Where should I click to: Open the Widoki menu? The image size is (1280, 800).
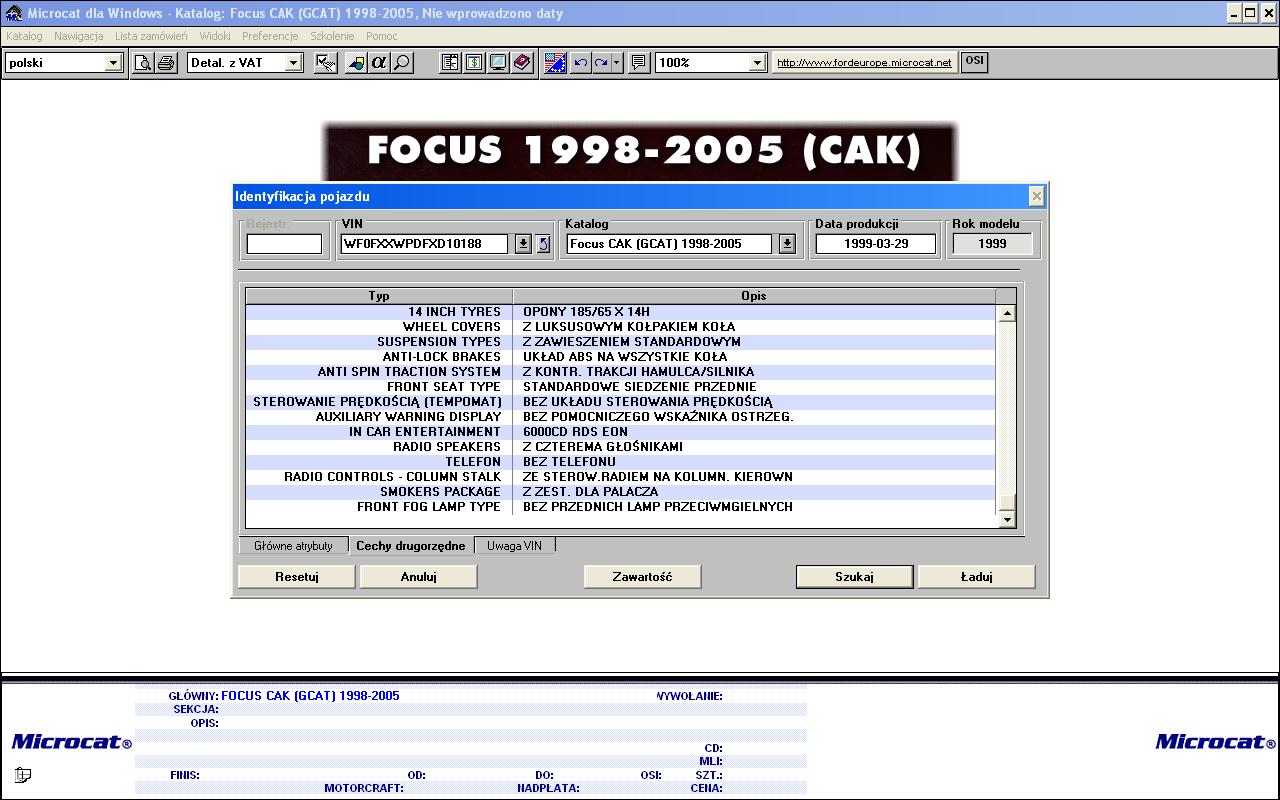click(215, 36)
